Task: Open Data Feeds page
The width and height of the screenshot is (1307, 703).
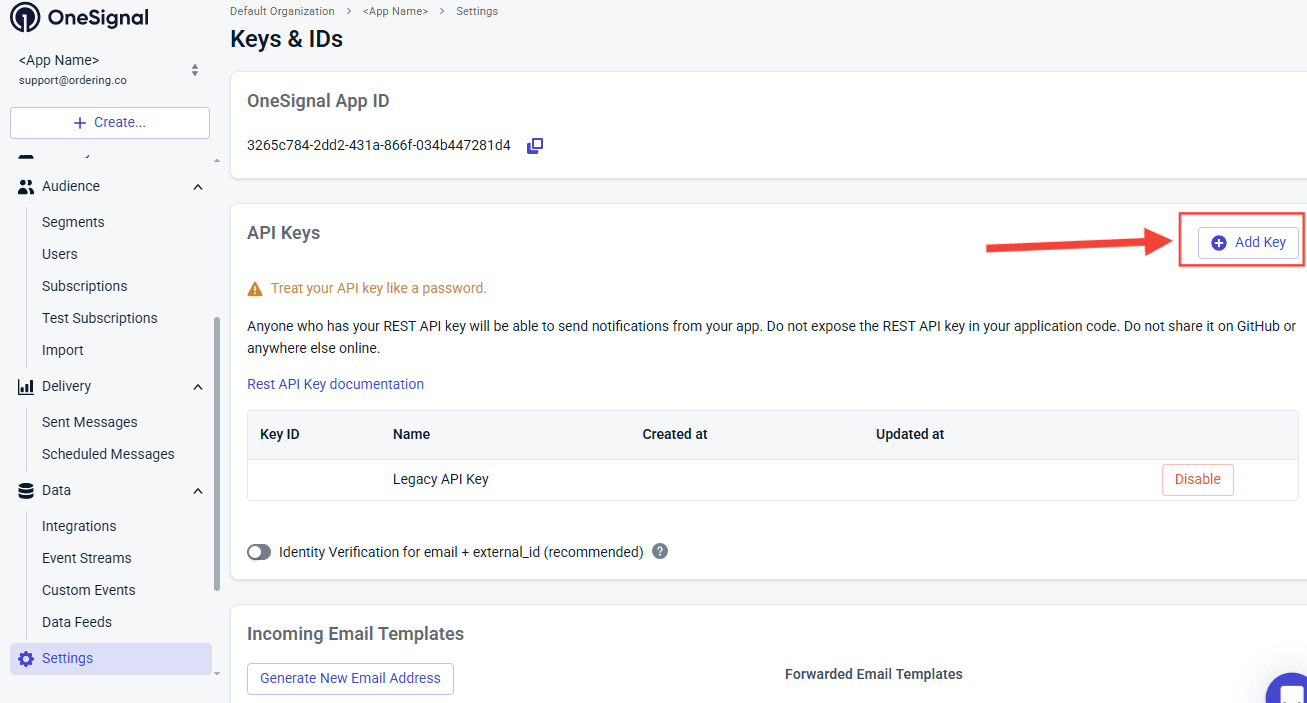Action: 77,622
